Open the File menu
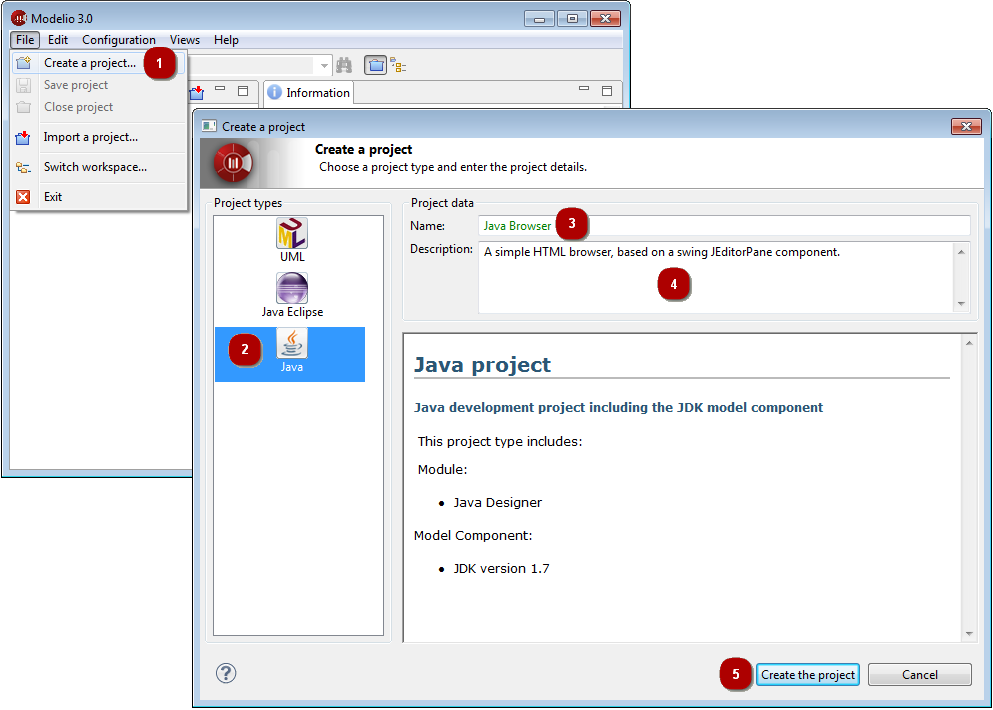Screen dimensions: 993x710 coord(25,40)
